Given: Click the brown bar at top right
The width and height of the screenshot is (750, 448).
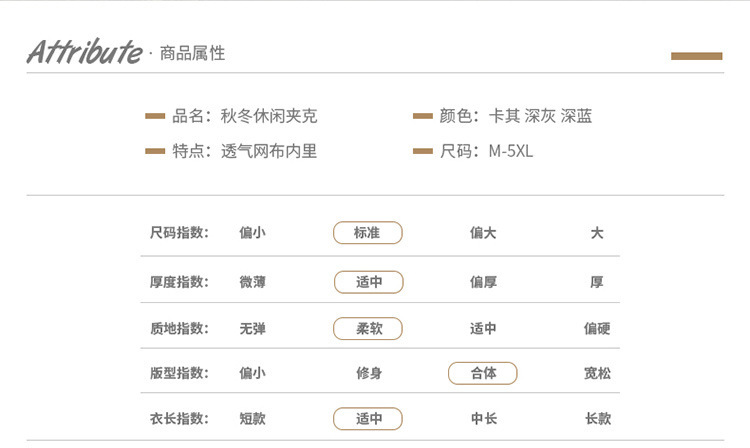Looking at the screenshot, I should (x=696, y=56).
